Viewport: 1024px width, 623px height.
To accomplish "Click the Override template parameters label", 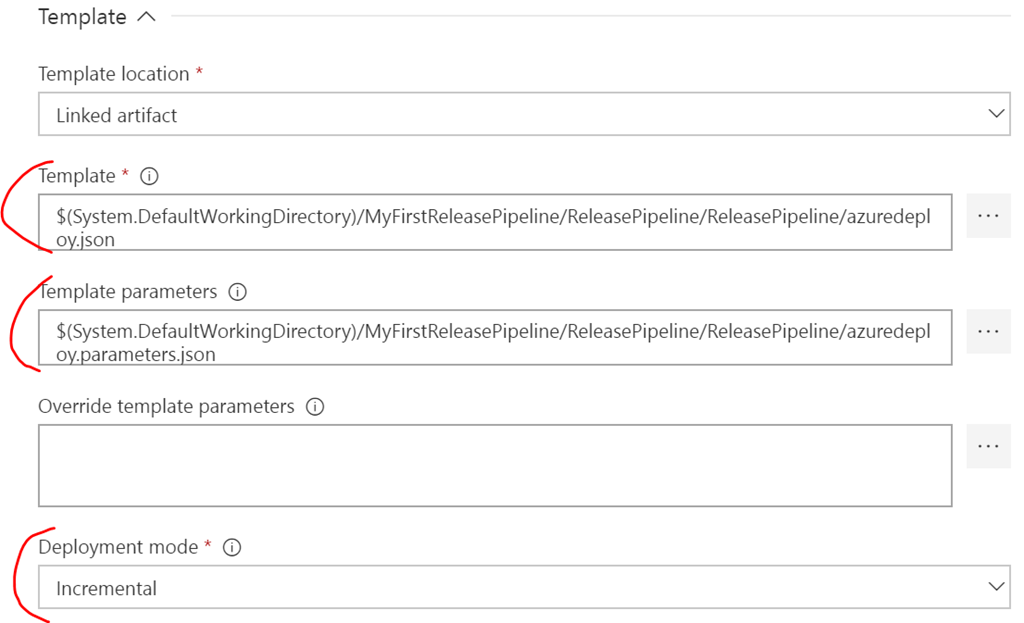I will point(166,407).
